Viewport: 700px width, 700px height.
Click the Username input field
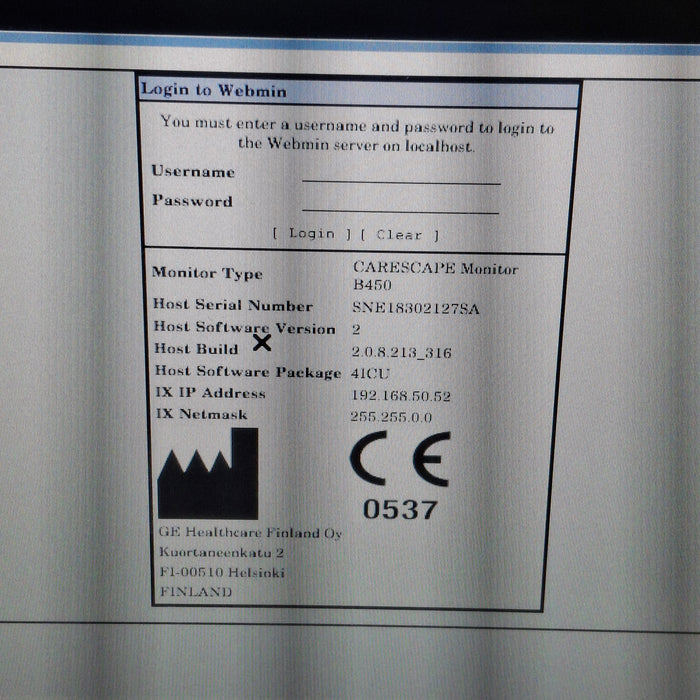[401, 174]
